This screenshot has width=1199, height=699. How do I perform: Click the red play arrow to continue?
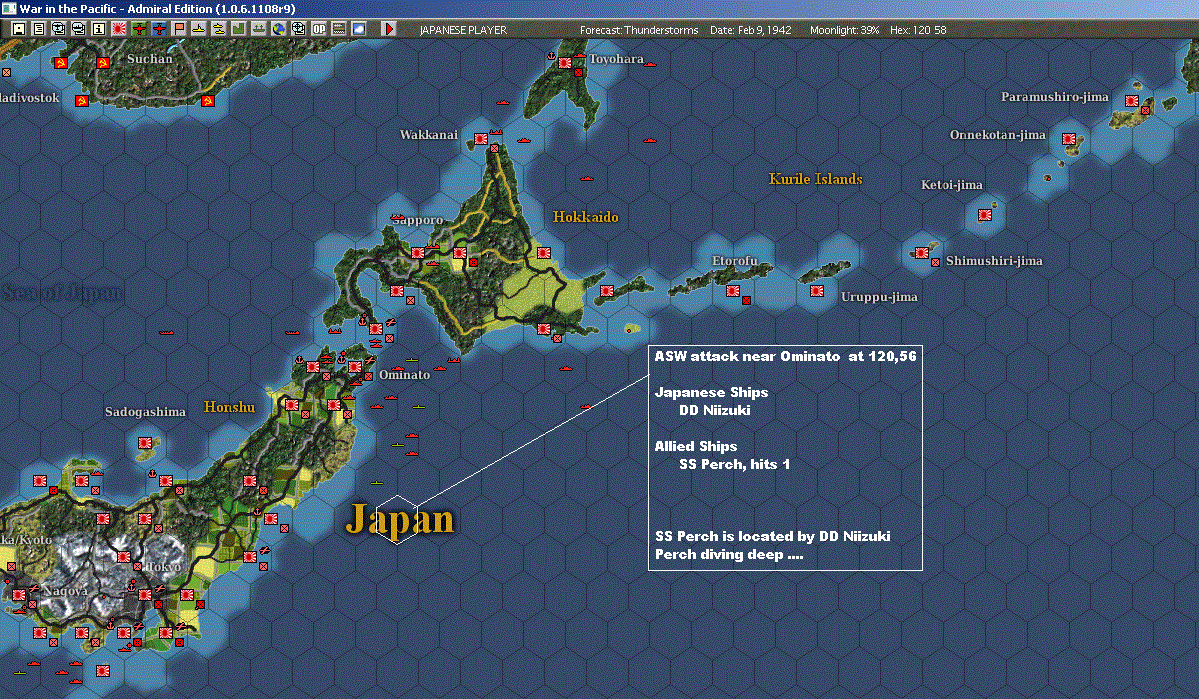click(388, 29)
